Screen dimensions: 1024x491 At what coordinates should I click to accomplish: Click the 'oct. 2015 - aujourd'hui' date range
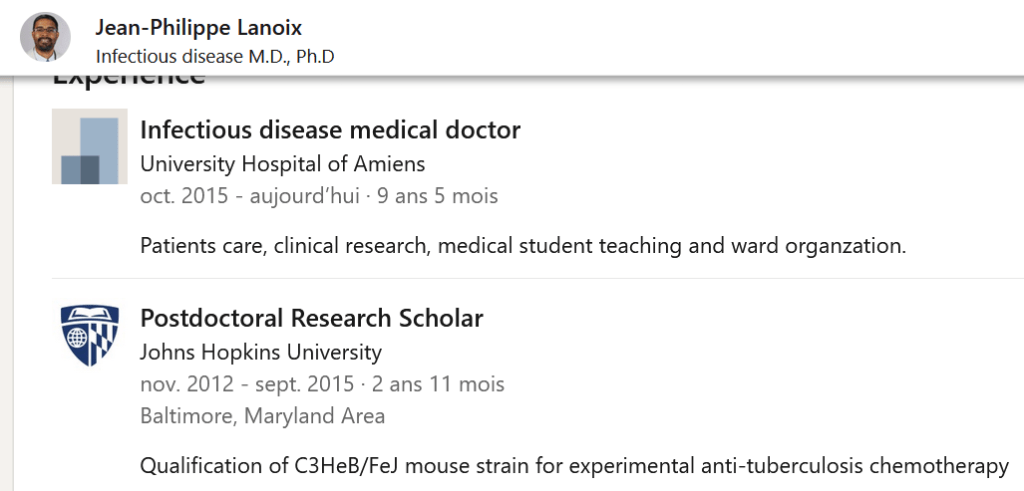pyautogui.click(x=249, y=196)
